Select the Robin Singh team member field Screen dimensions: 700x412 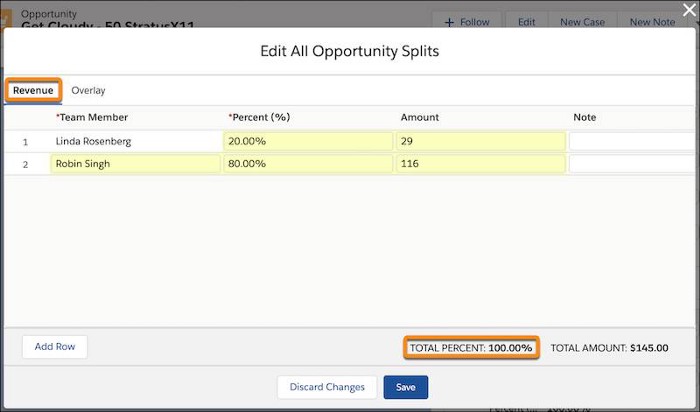coord(135,163)
